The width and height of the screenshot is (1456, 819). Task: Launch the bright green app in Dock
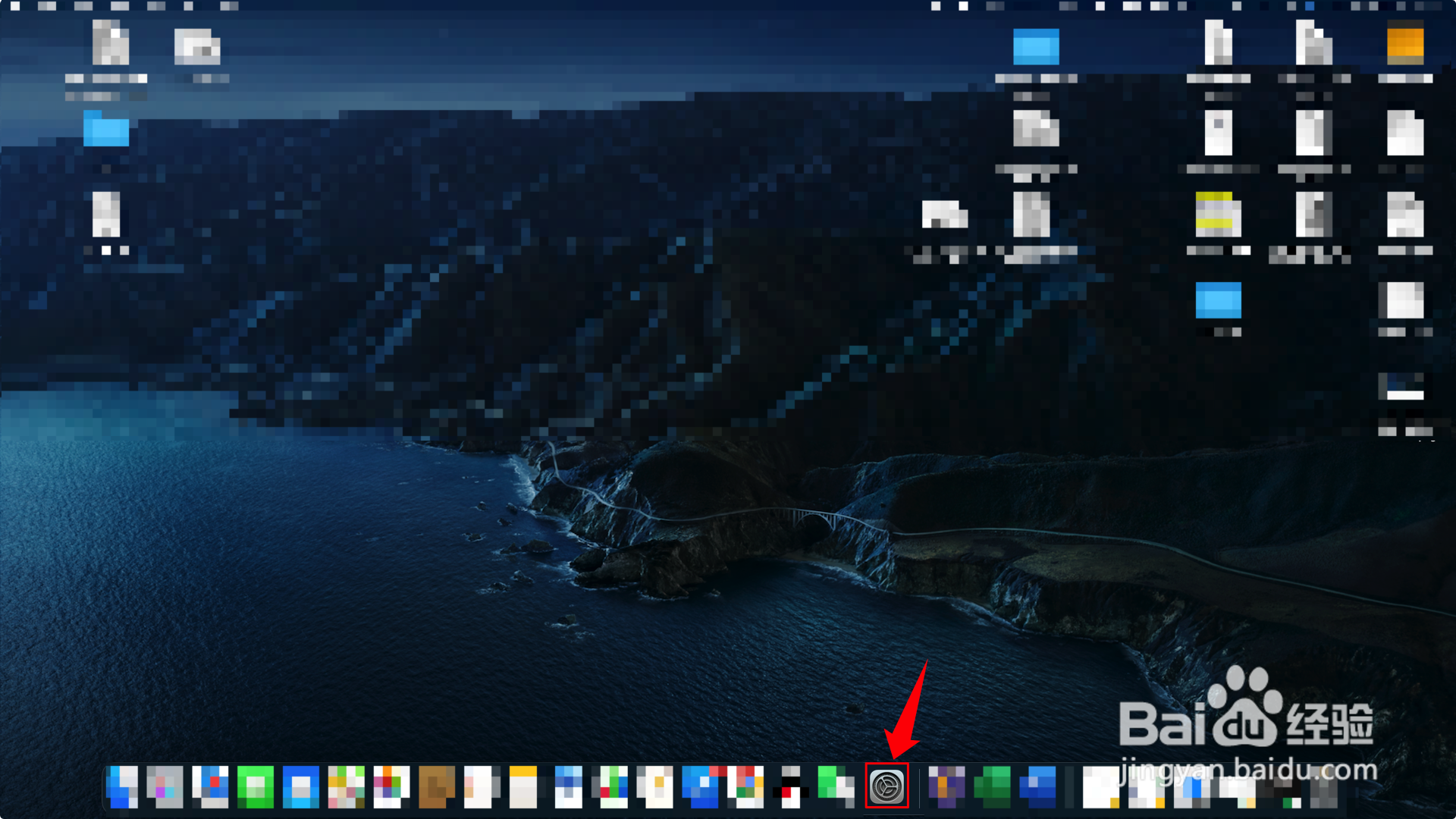[256, 786]
